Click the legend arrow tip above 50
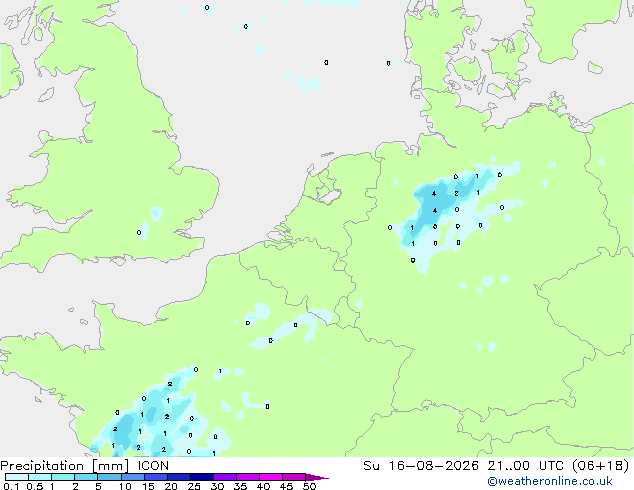The image size is (634, 490). click(x=317, y=477)
